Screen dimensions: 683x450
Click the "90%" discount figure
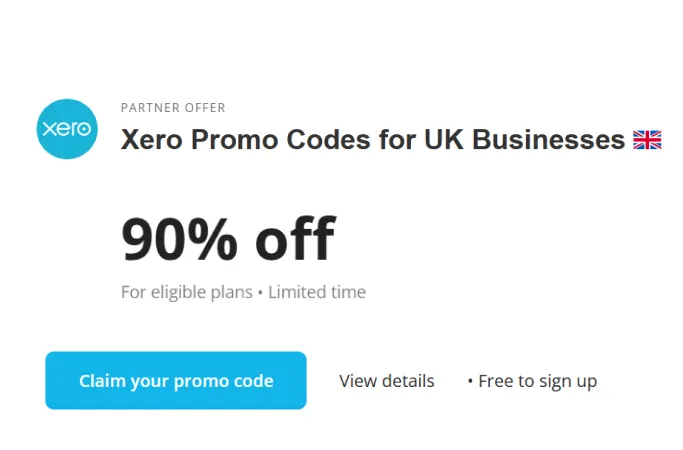pos(180,240)
